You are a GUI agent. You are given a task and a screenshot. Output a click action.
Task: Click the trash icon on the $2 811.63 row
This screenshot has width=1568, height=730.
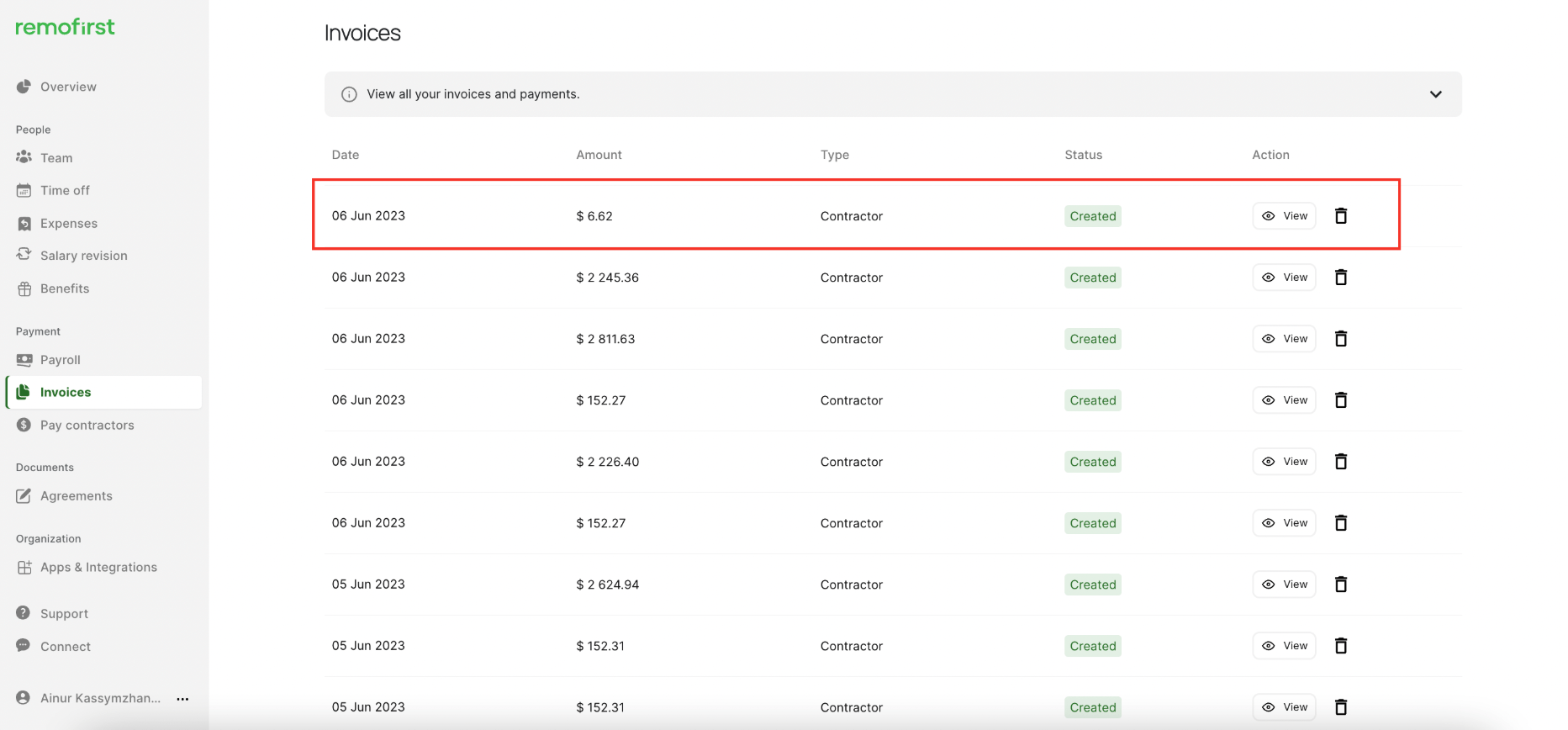(1341, 339)
